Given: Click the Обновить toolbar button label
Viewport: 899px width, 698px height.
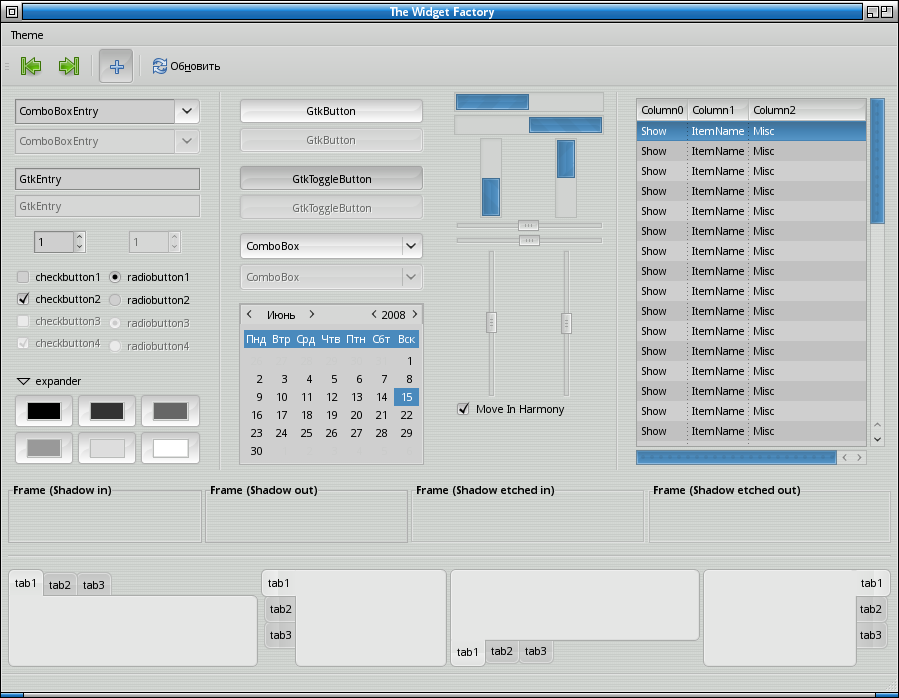Looking at the screenshot, I should tap(195, 67).
